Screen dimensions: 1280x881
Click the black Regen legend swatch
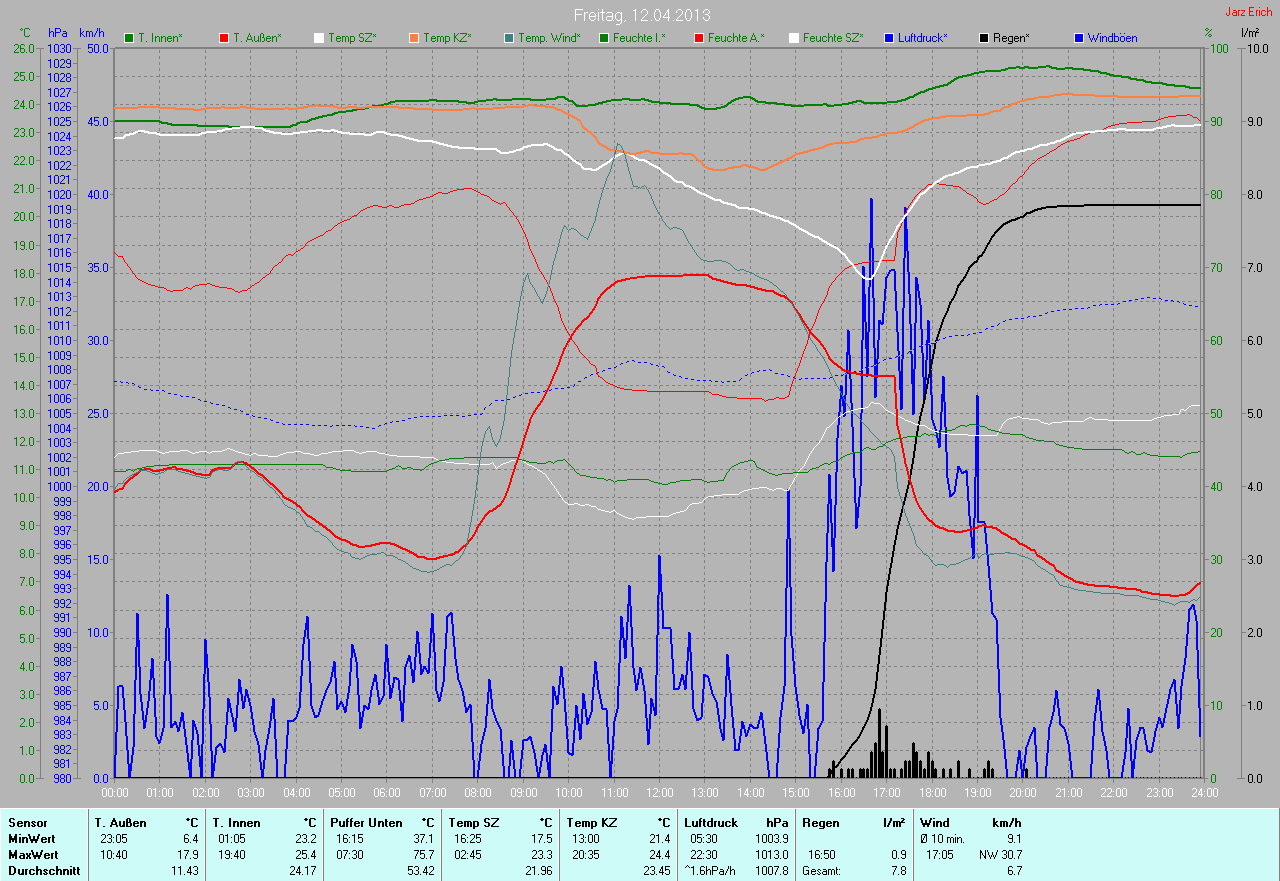click(x=985, y=38)
